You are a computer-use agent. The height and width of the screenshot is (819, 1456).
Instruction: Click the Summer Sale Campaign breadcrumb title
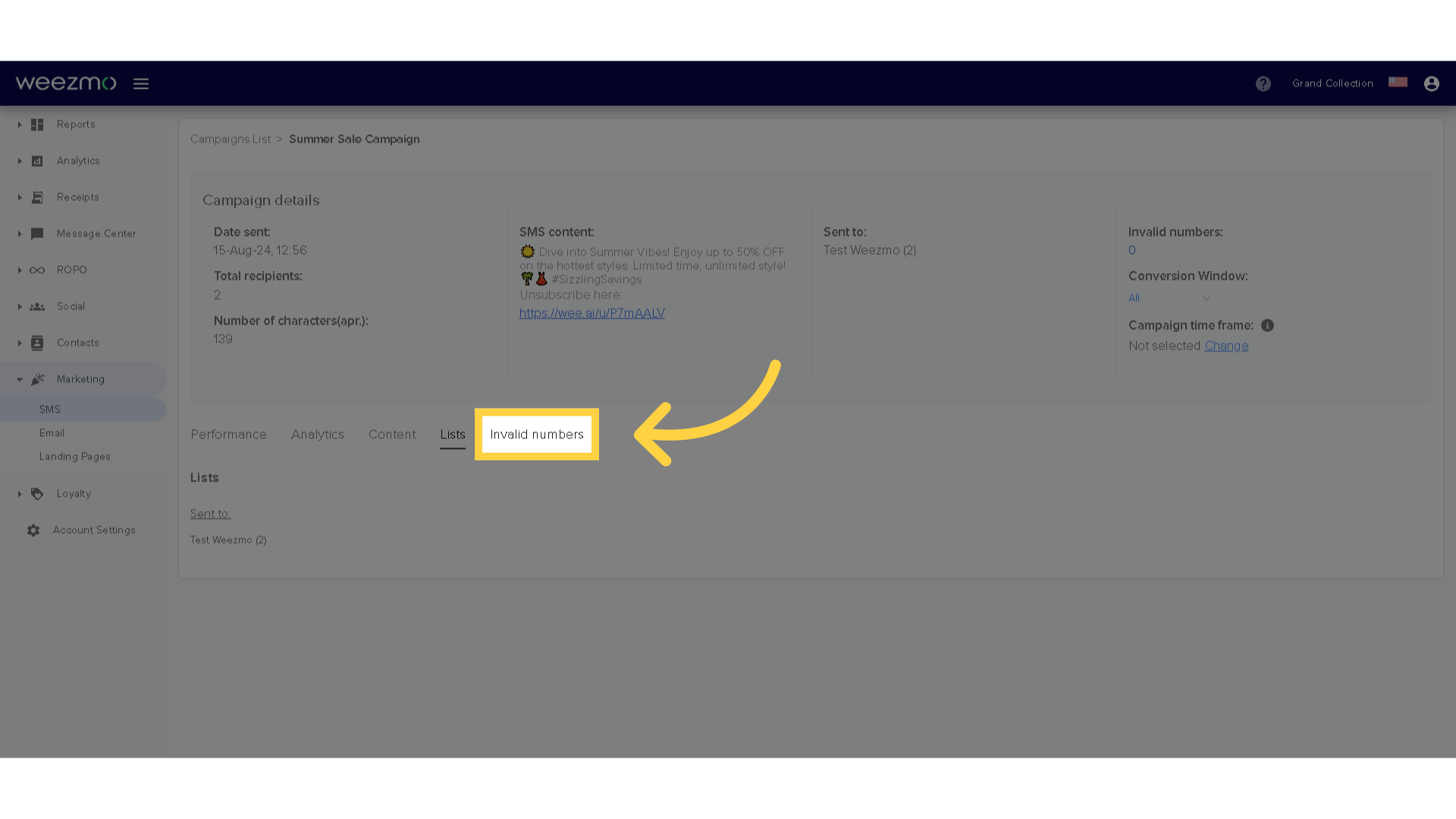354,140
